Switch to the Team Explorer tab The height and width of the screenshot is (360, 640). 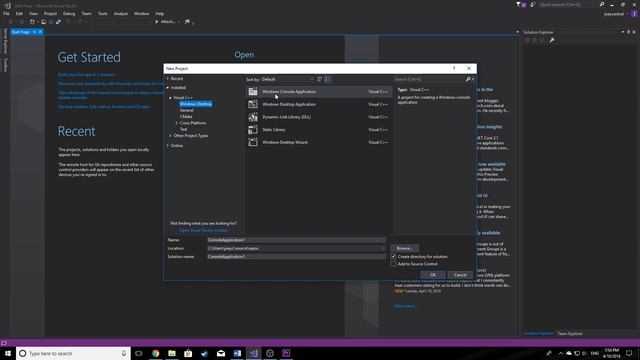coord(570,333)
